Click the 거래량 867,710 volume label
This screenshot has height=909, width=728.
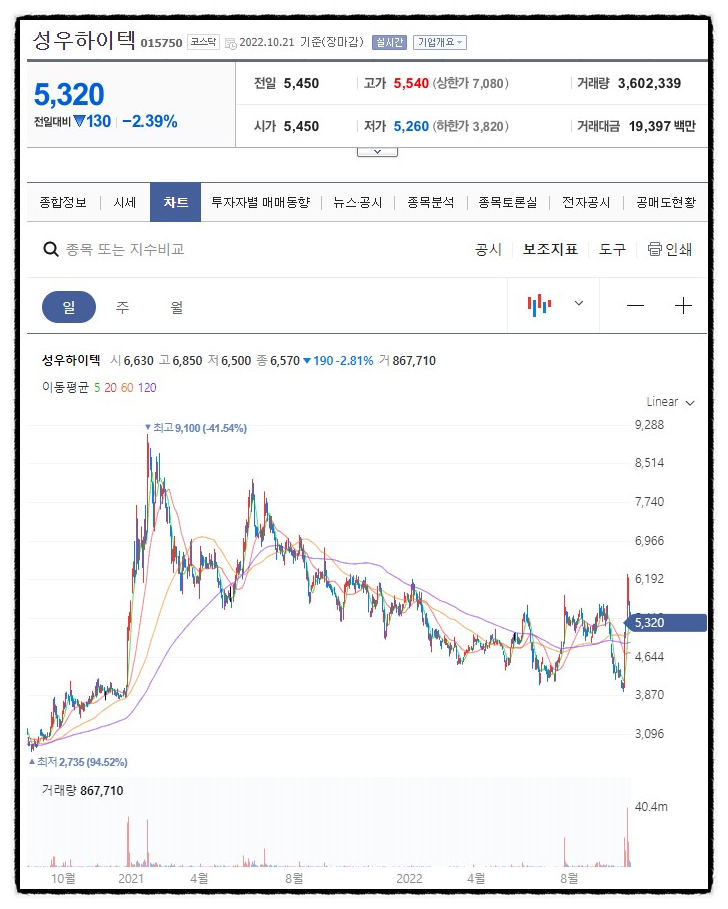[x=82, y=790]
